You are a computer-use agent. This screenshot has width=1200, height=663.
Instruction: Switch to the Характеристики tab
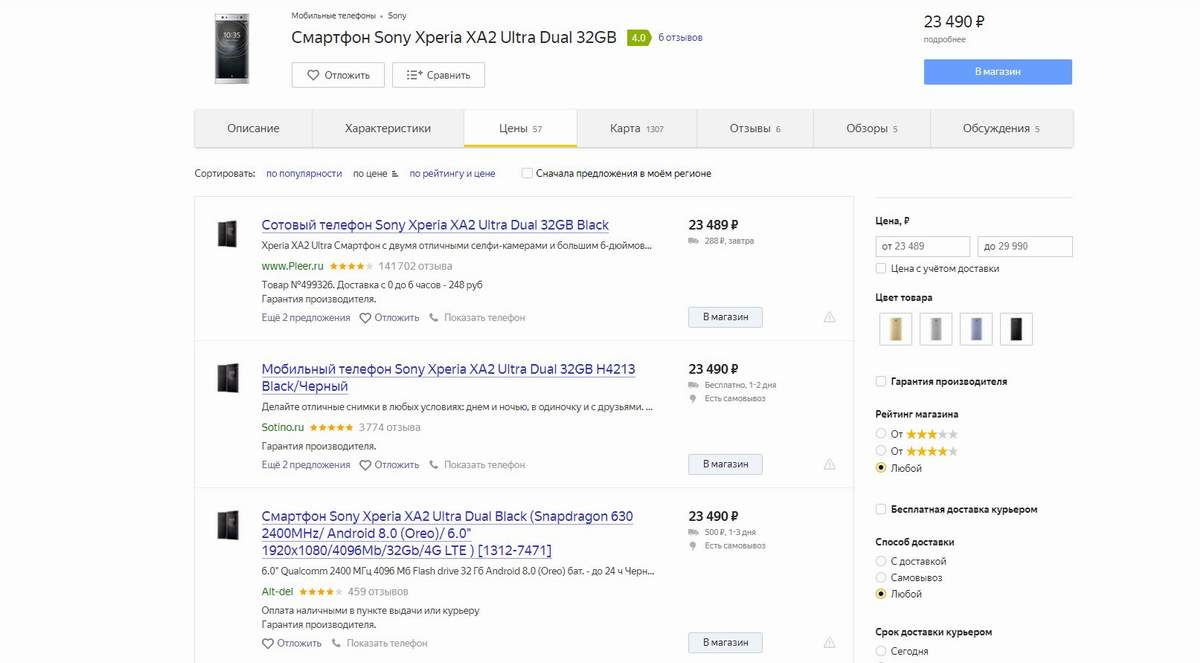(x=388, y=128)
